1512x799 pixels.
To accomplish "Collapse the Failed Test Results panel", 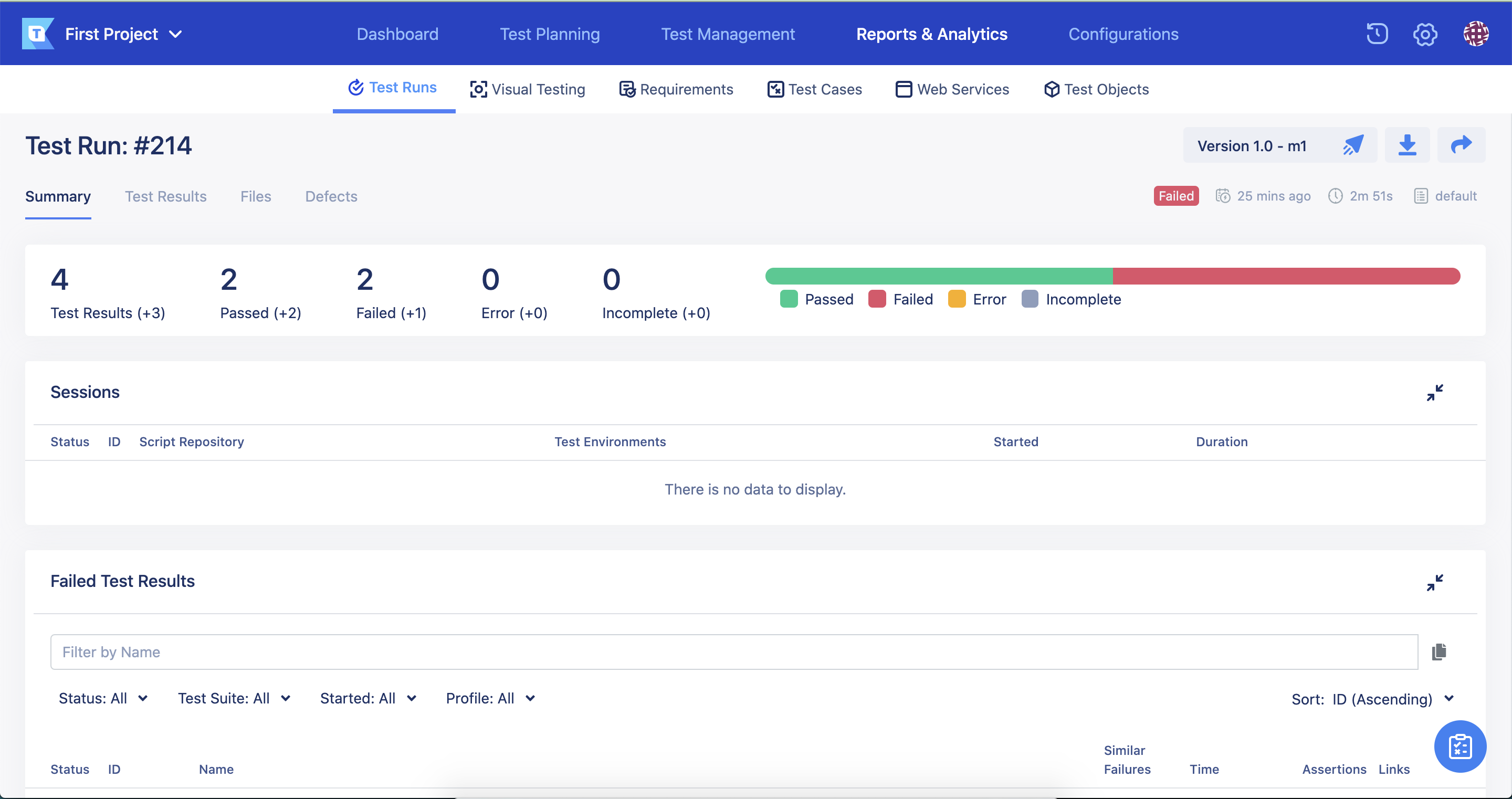I will point(1434,582).
